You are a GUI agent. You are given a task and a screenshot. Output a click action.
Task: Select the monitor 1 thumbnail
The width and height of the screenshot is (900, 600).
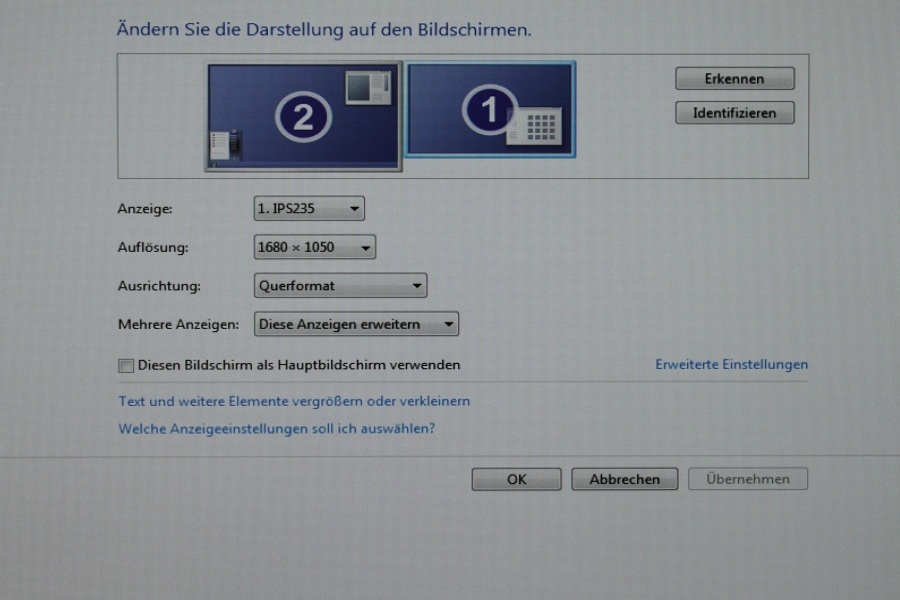coord(490,109)
